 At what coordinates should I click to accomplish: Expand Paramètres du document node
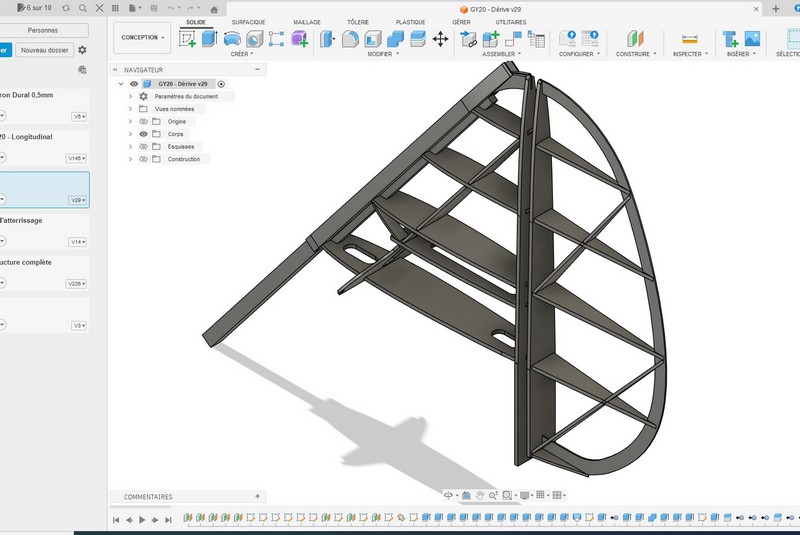(x=130, y=96)
